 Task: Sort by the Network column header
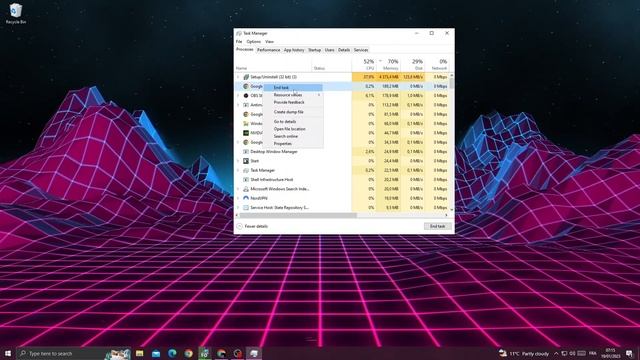437,64
